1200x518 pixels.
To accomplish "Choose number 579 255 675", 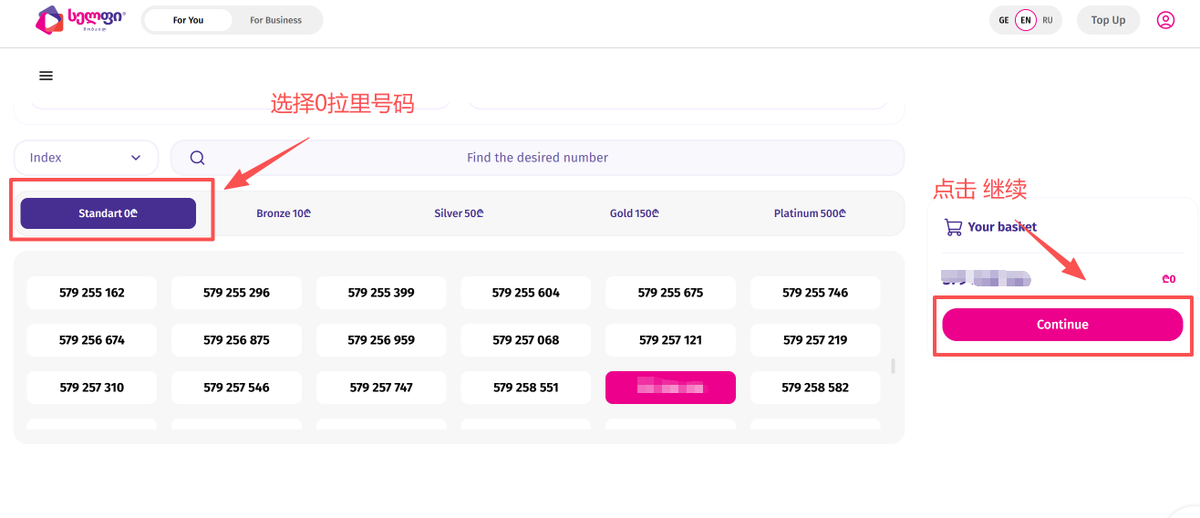I will click(670, 293).
